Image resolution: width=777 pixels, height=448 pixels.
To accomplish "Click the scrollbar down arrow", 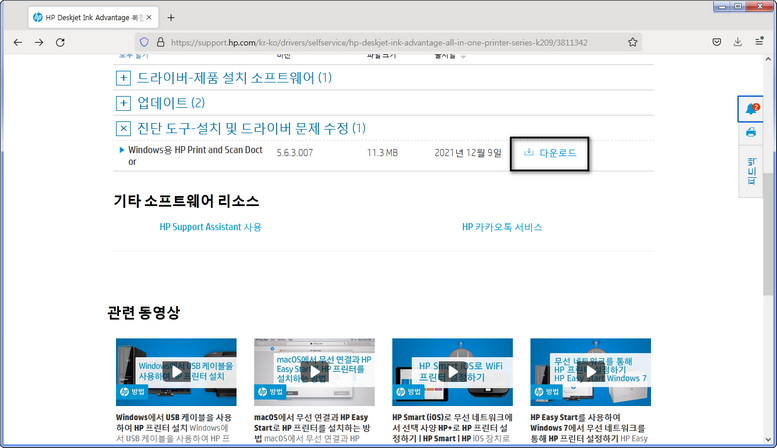I will click(x=770, y=439).
